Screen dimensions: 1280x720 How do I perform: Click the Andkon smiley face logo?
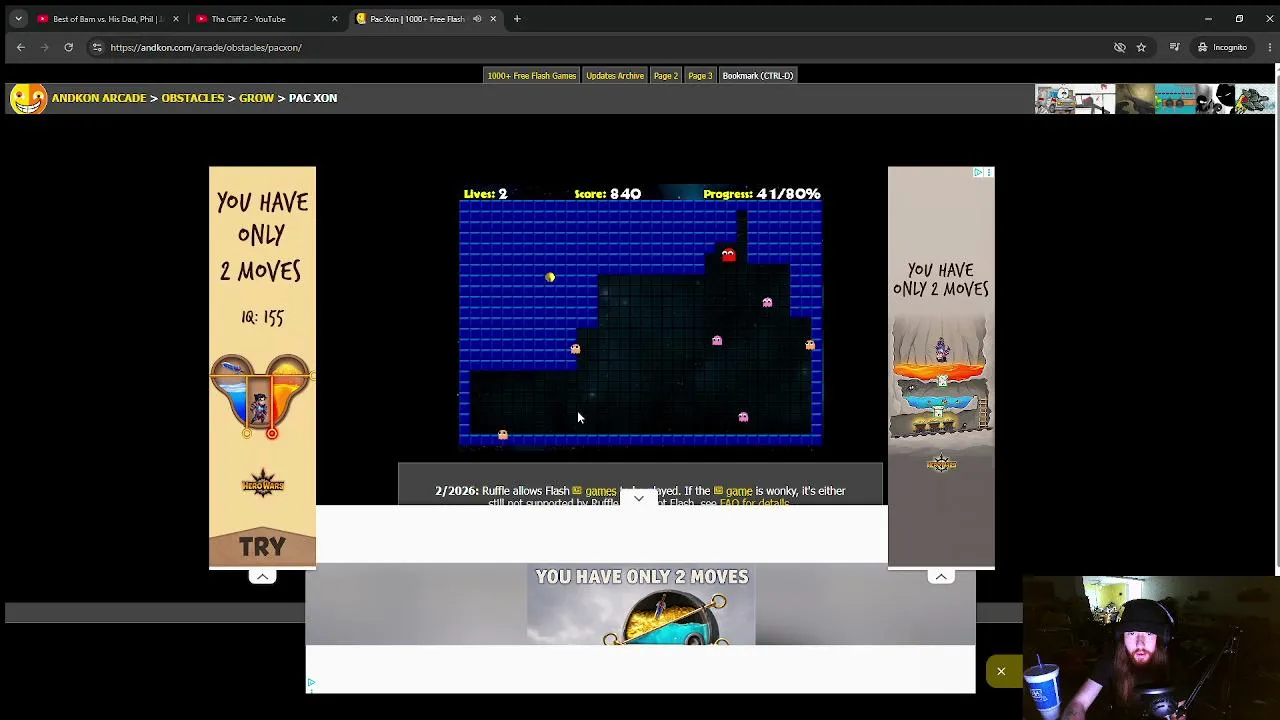point(28,98)
